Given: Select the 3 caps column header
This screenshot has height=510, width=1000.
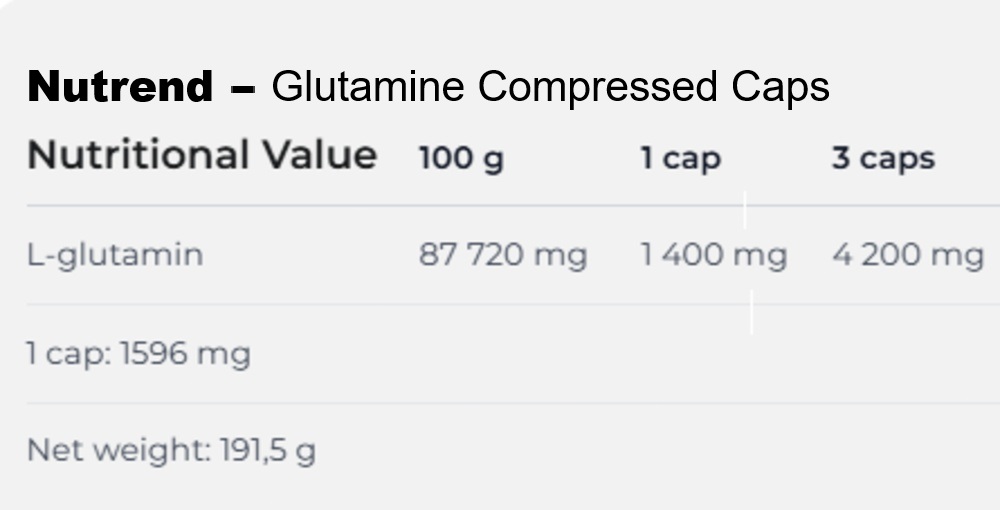Looking at the screenshot, I should point(883,158).
